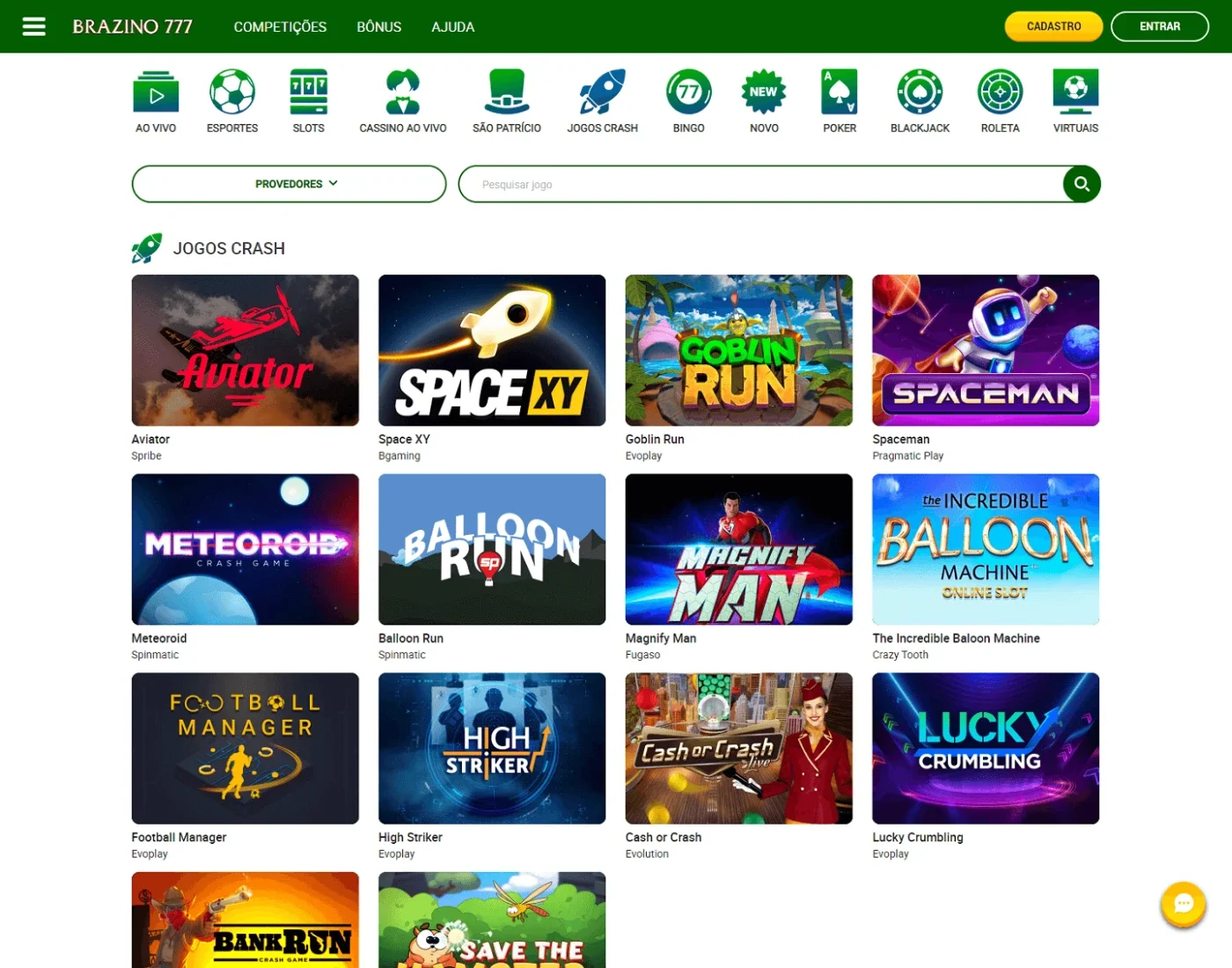The image size is (1232, 968).
Task: Select the Esportes soccer ball icon
Action: (232, 92)
